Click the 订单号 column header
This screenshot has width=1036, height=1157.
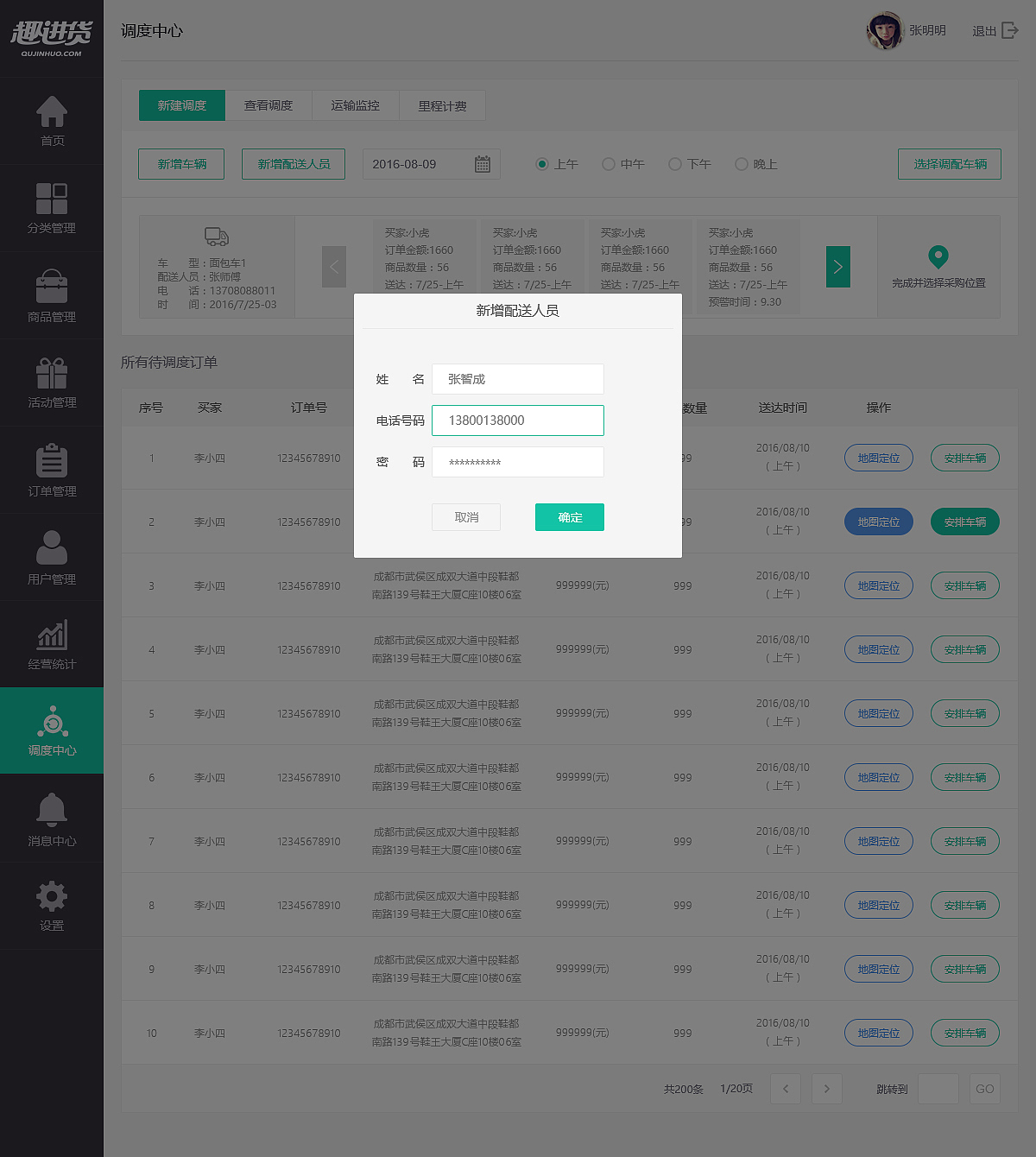[x=309, y=408]
